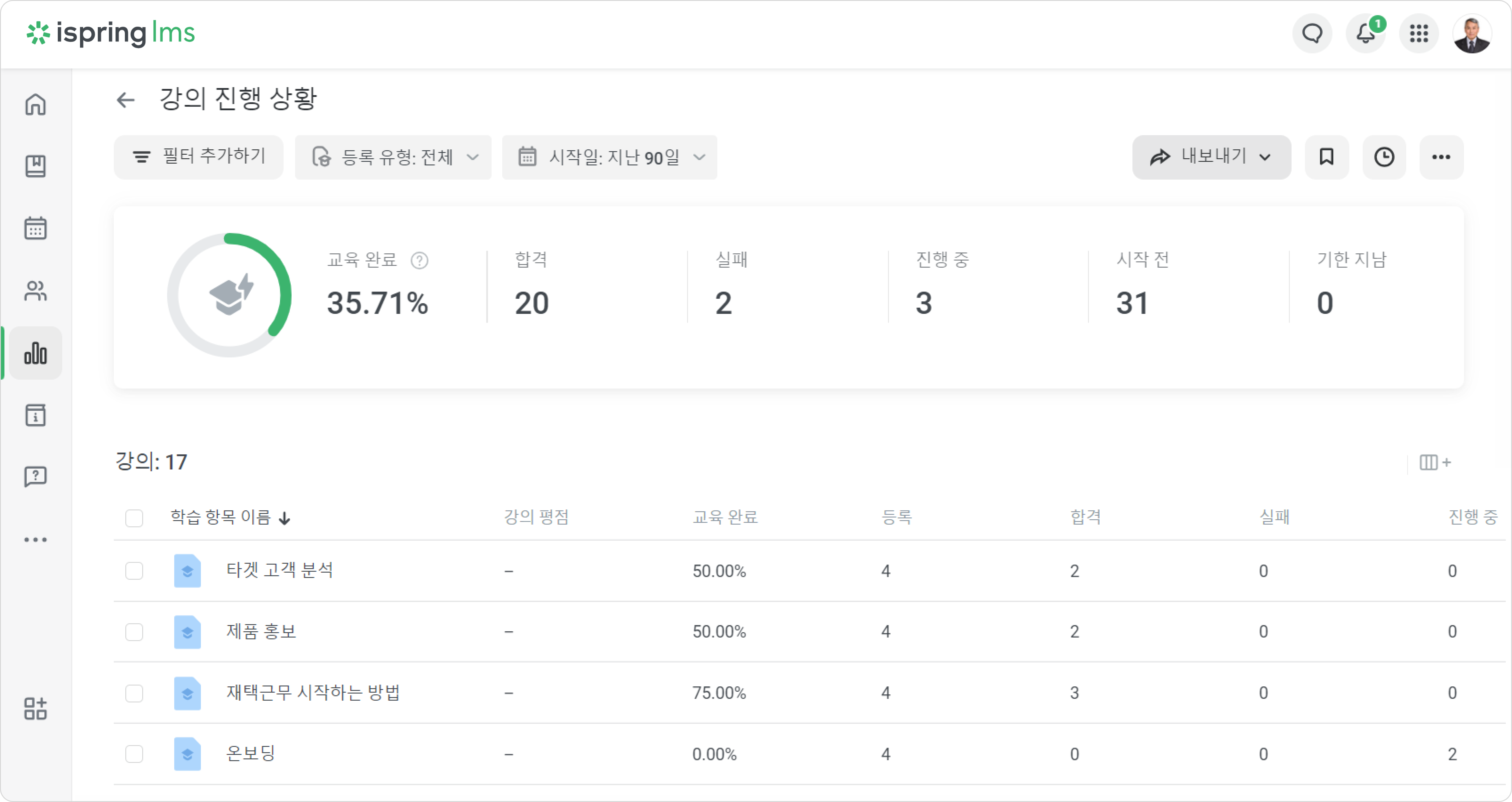Click the 타겟 고객 분석 course icon
1512x802 pixels.
(x=187, y=571)
